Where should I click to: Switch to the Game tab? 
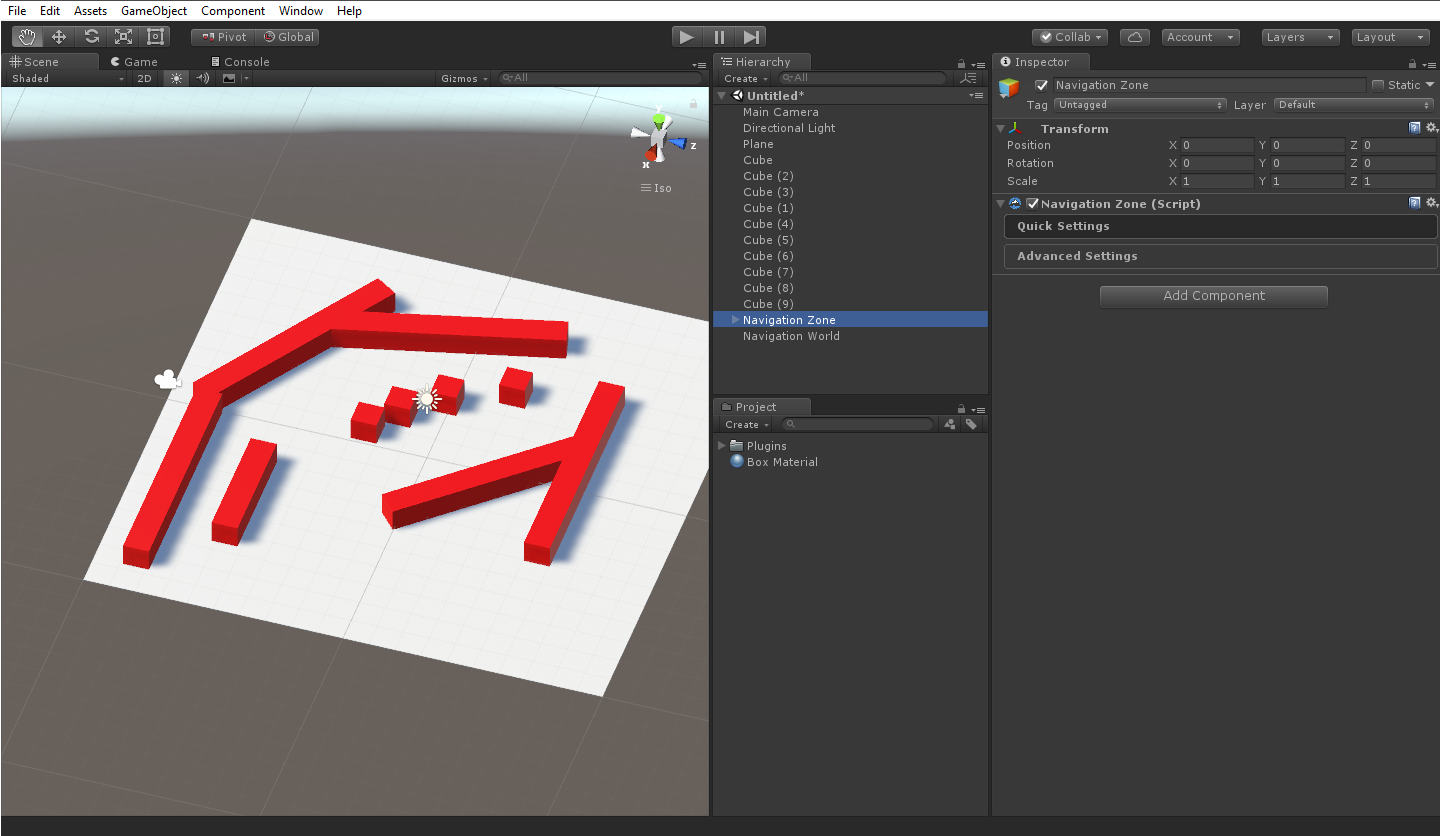click(135, 62)
